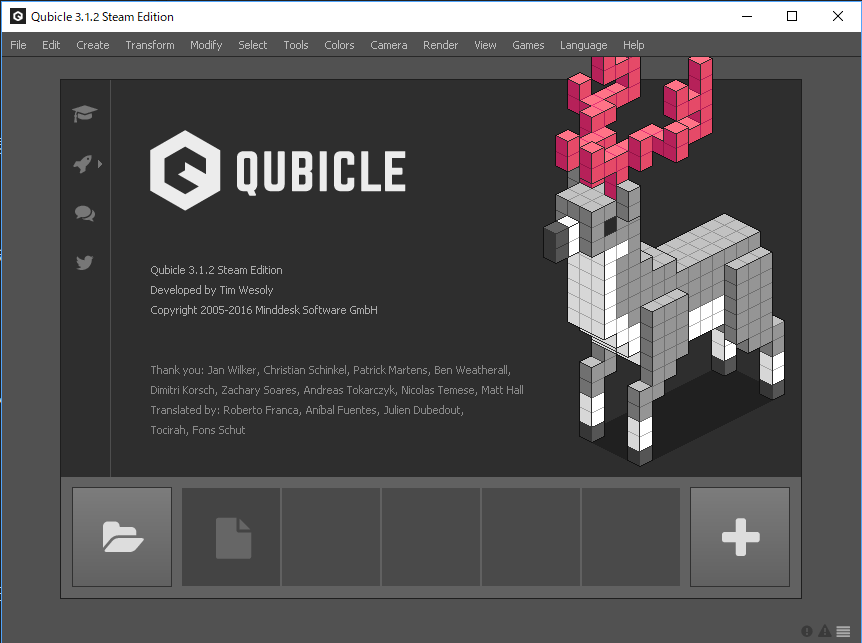Click the rocket icon in sidebar

(82, 164)
